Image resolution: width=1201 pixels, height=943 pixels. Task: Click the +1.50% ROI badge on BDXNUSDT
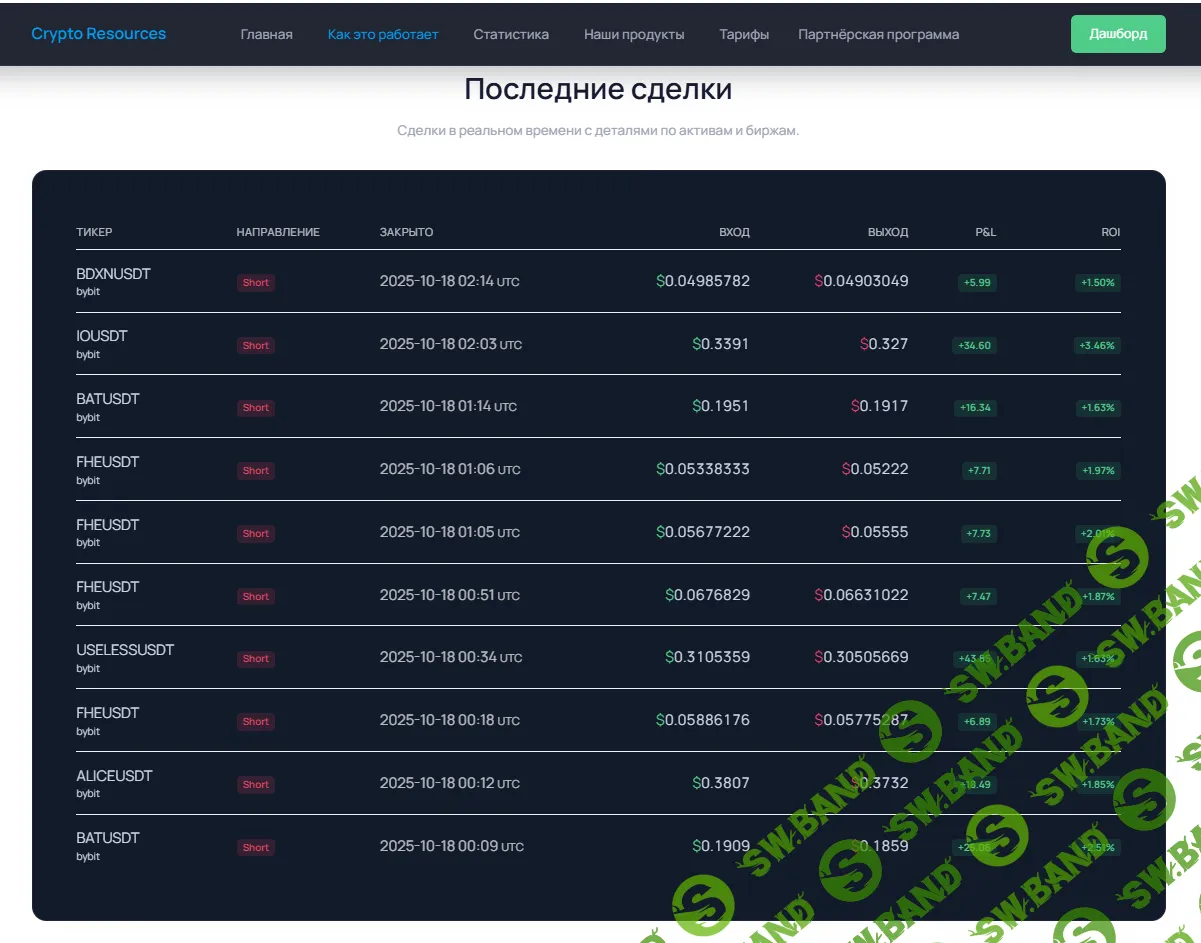point(1097,282)
